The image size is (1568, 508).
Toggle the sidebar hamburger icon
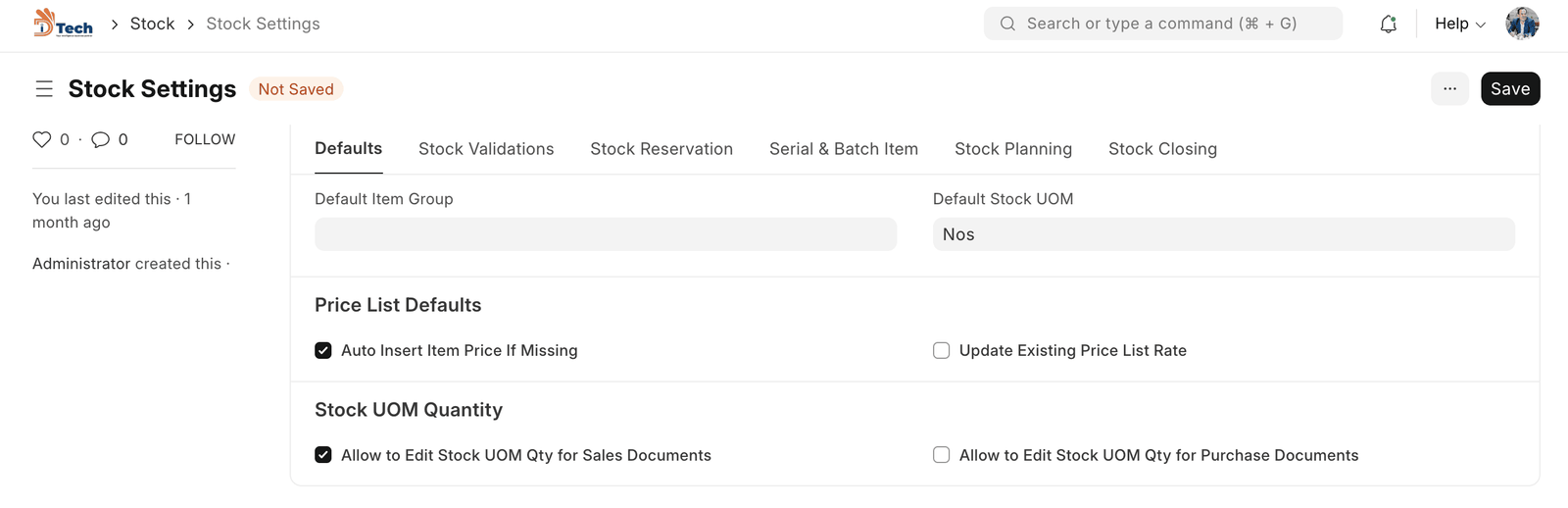pos(44,89)
